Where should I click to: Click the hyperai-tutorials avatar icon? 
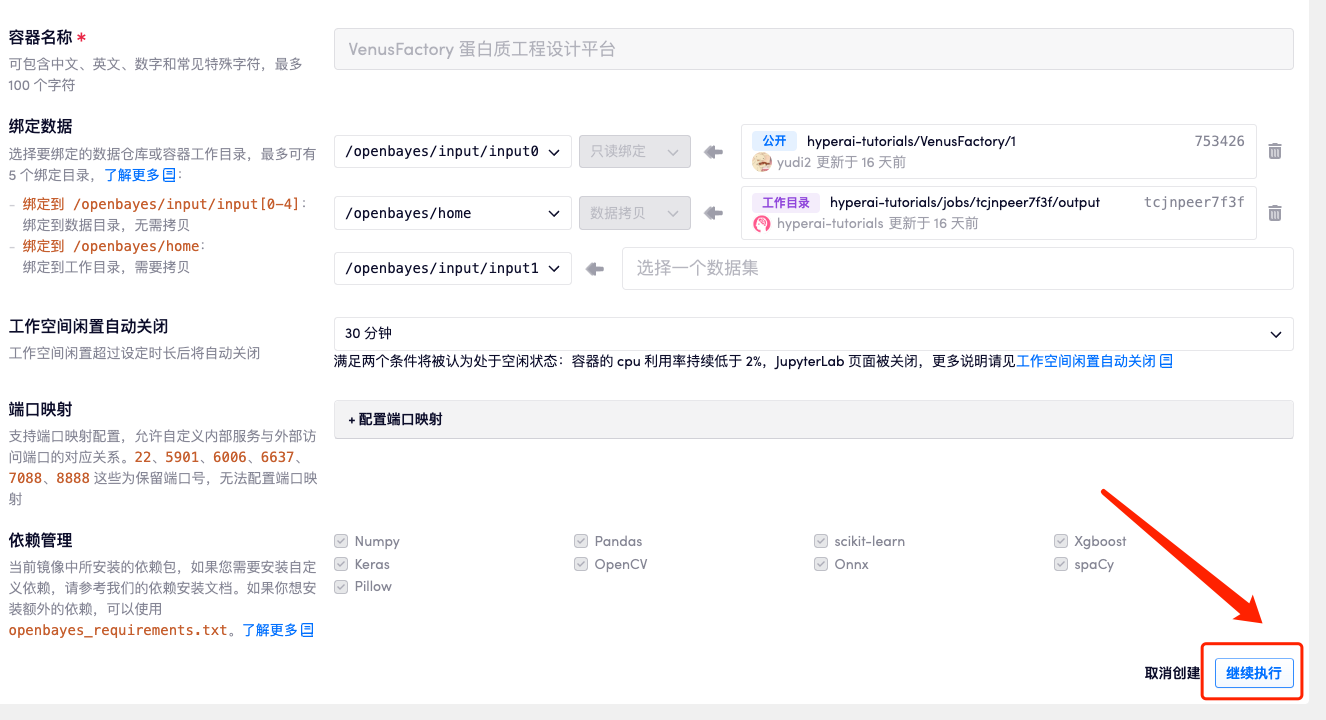coord(762,224)
